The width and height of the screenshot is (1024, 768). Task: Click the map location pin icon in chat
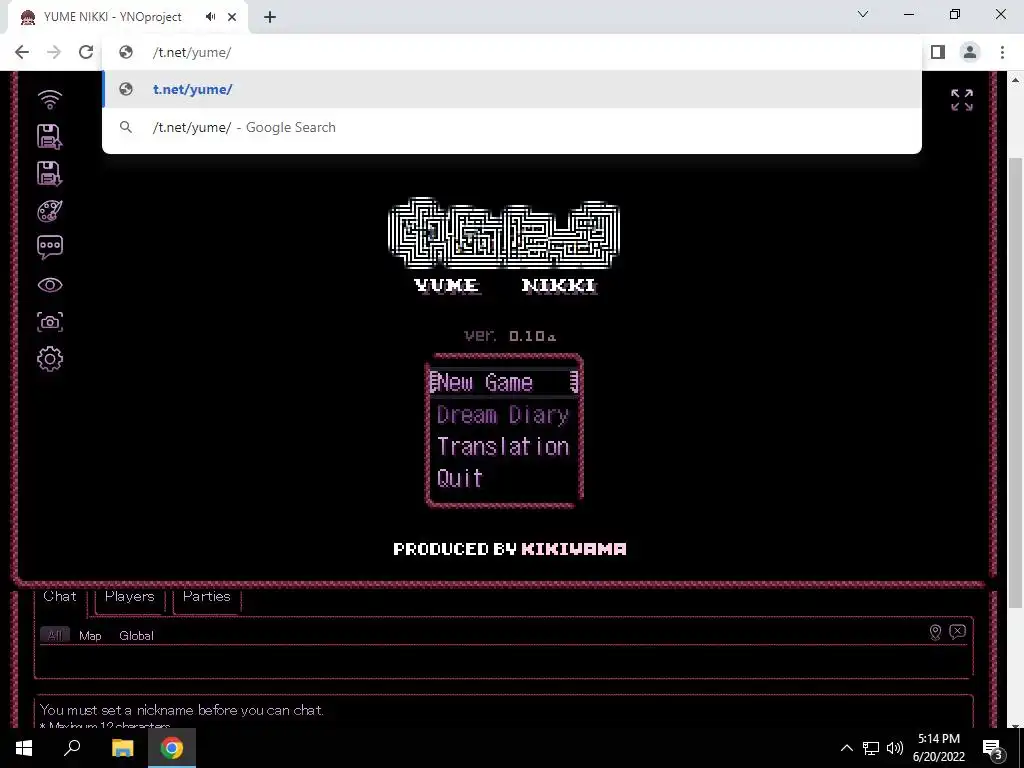tap(935, 632)
